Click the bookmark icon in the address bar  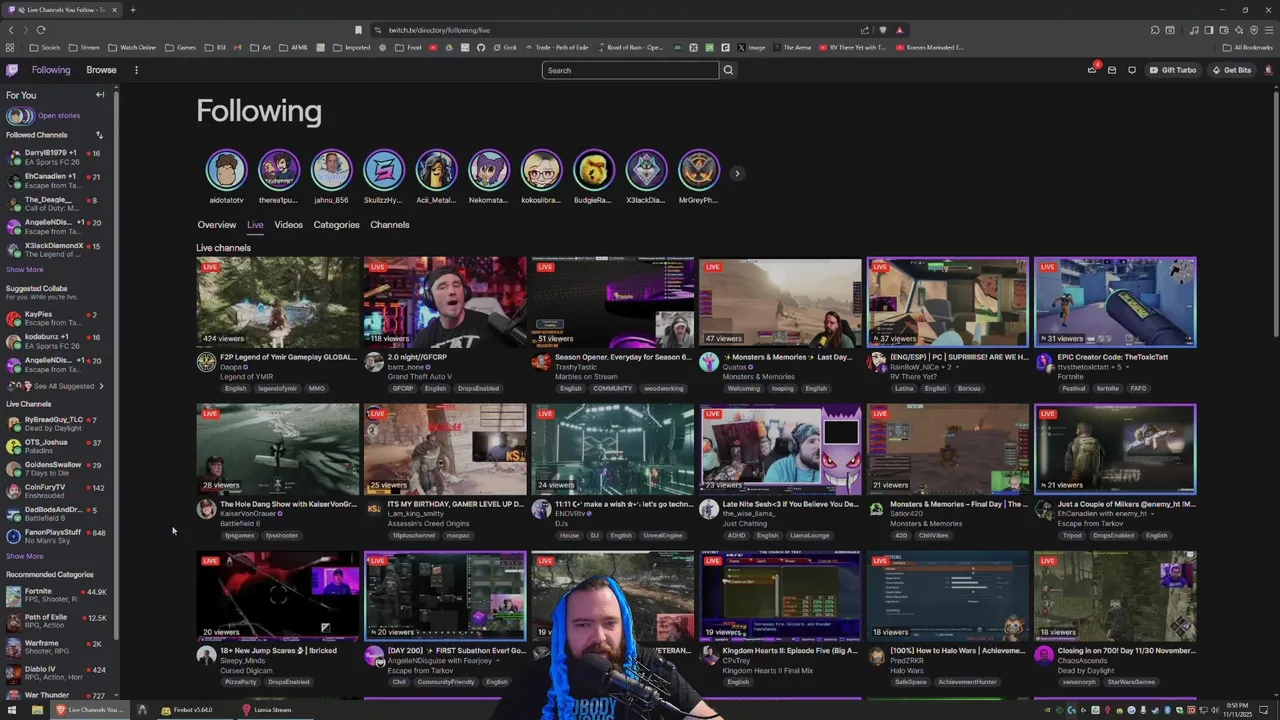358,30
